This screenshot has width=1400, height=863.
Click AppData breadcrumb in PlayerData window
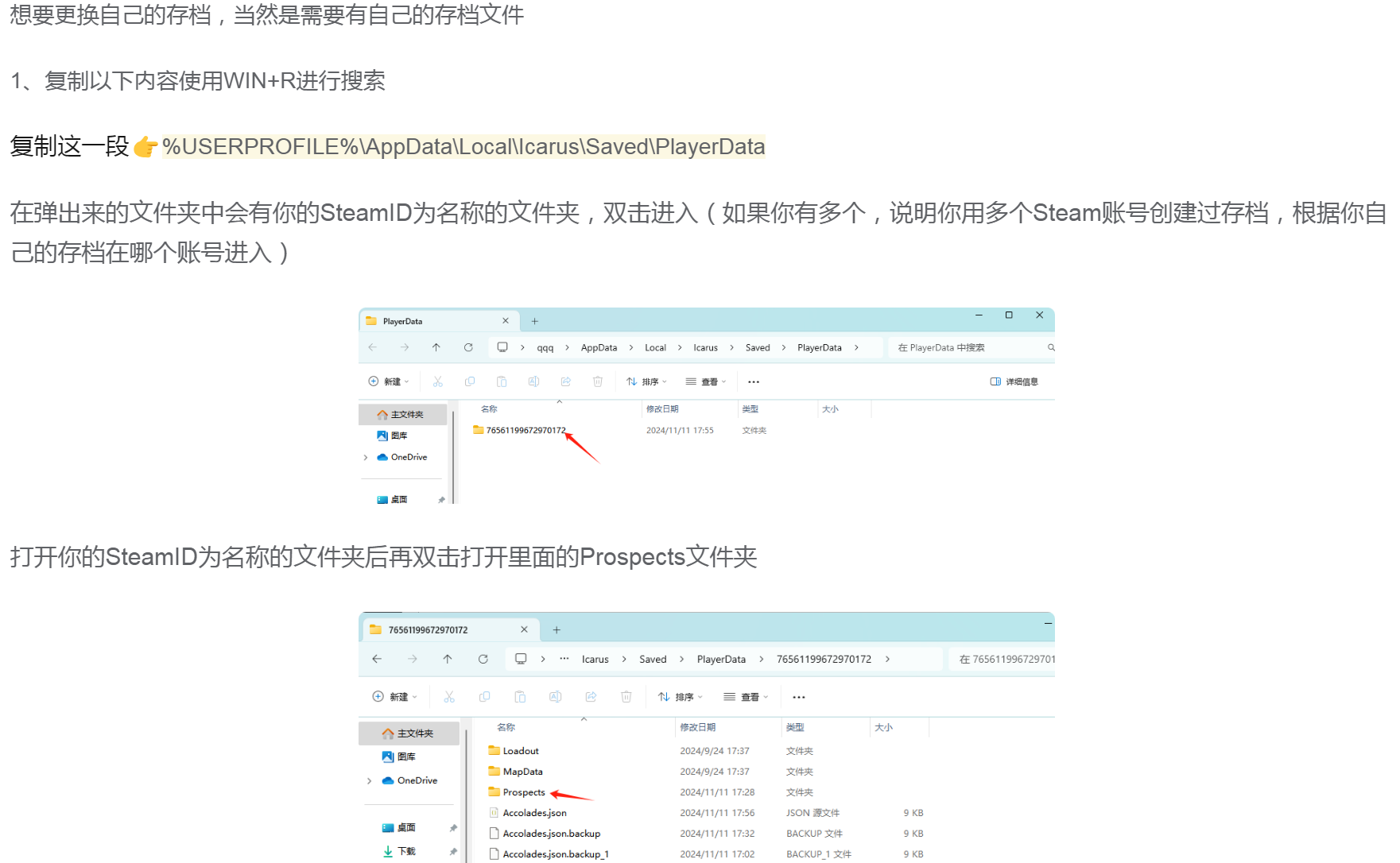(x=599, y=348)
